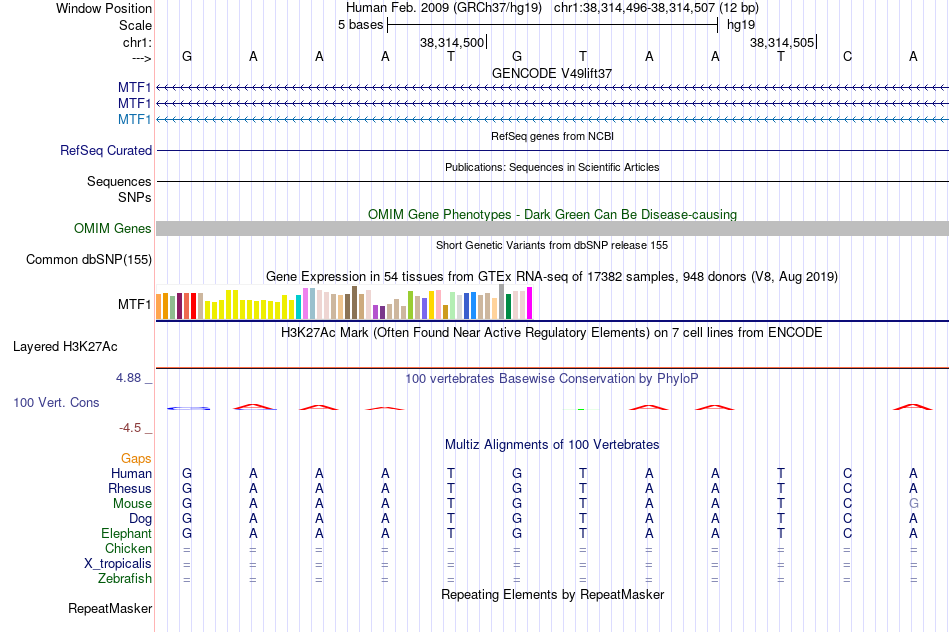Click the Mouse species label
The image size is (950, 632).
[x=133, y=504]
